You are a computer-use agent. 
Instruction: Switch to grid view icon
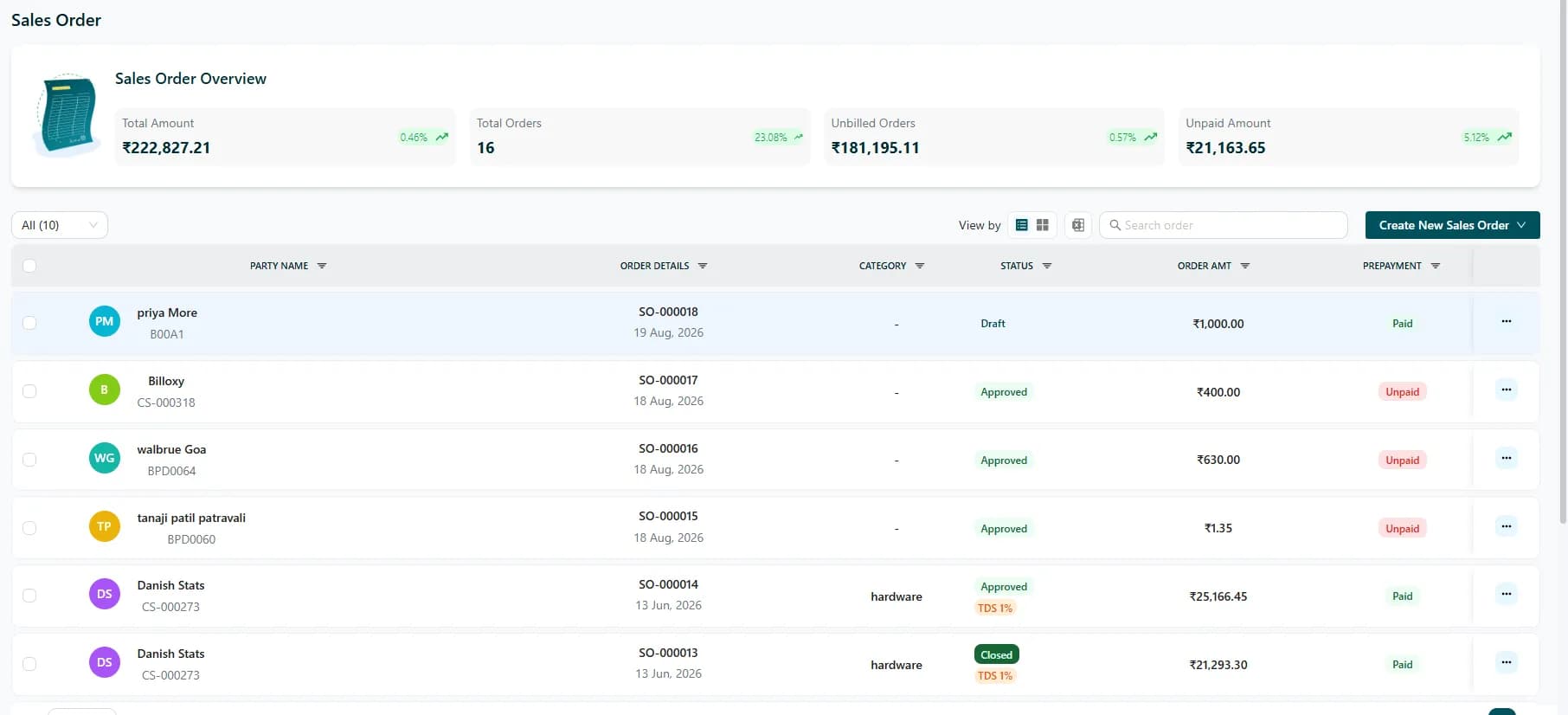1043,225
